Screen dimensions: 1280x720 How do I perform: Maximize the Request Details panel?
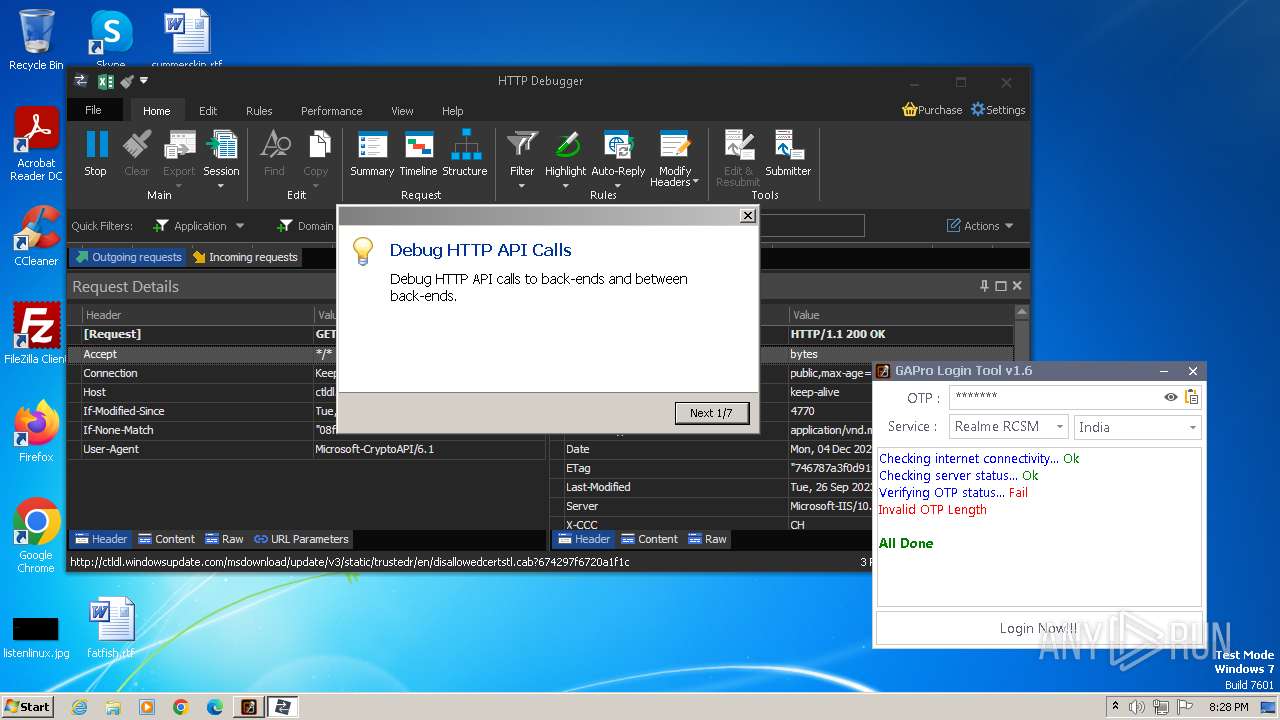pyautogui.click(x=1001, y=286)
